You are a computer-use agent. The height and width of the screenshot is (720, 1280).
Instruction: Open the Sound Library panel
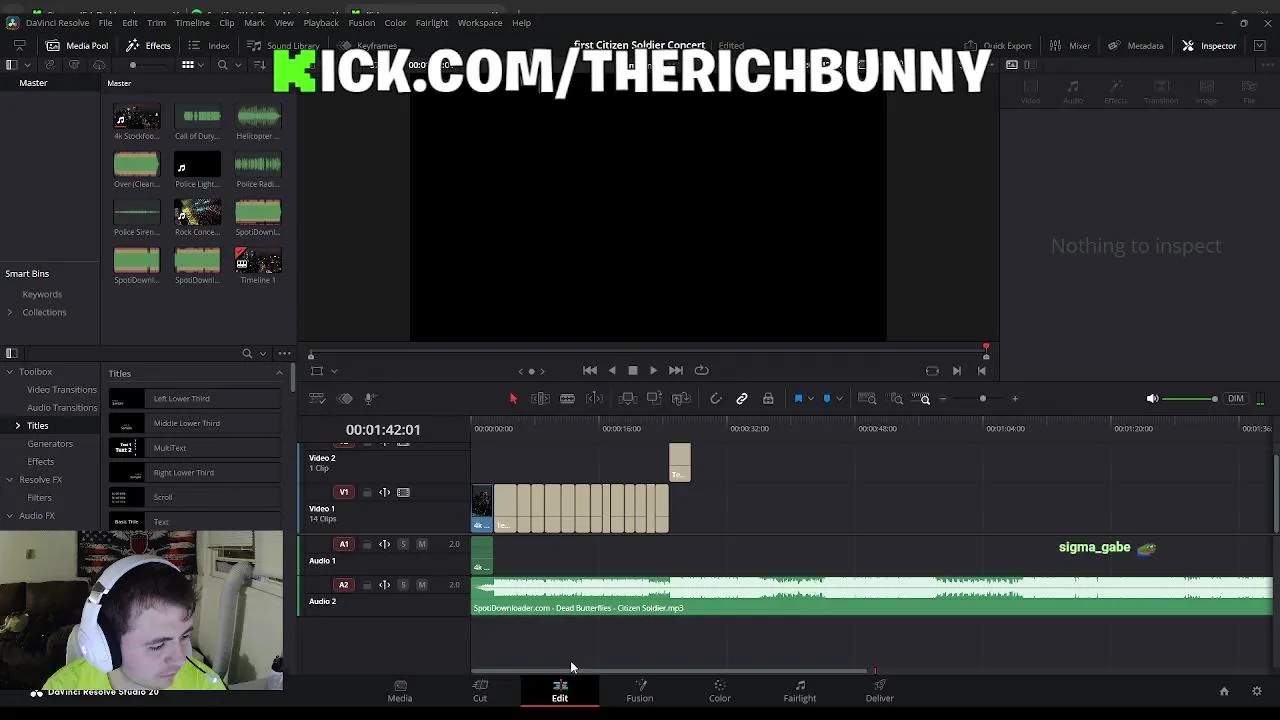pos(283,46)
